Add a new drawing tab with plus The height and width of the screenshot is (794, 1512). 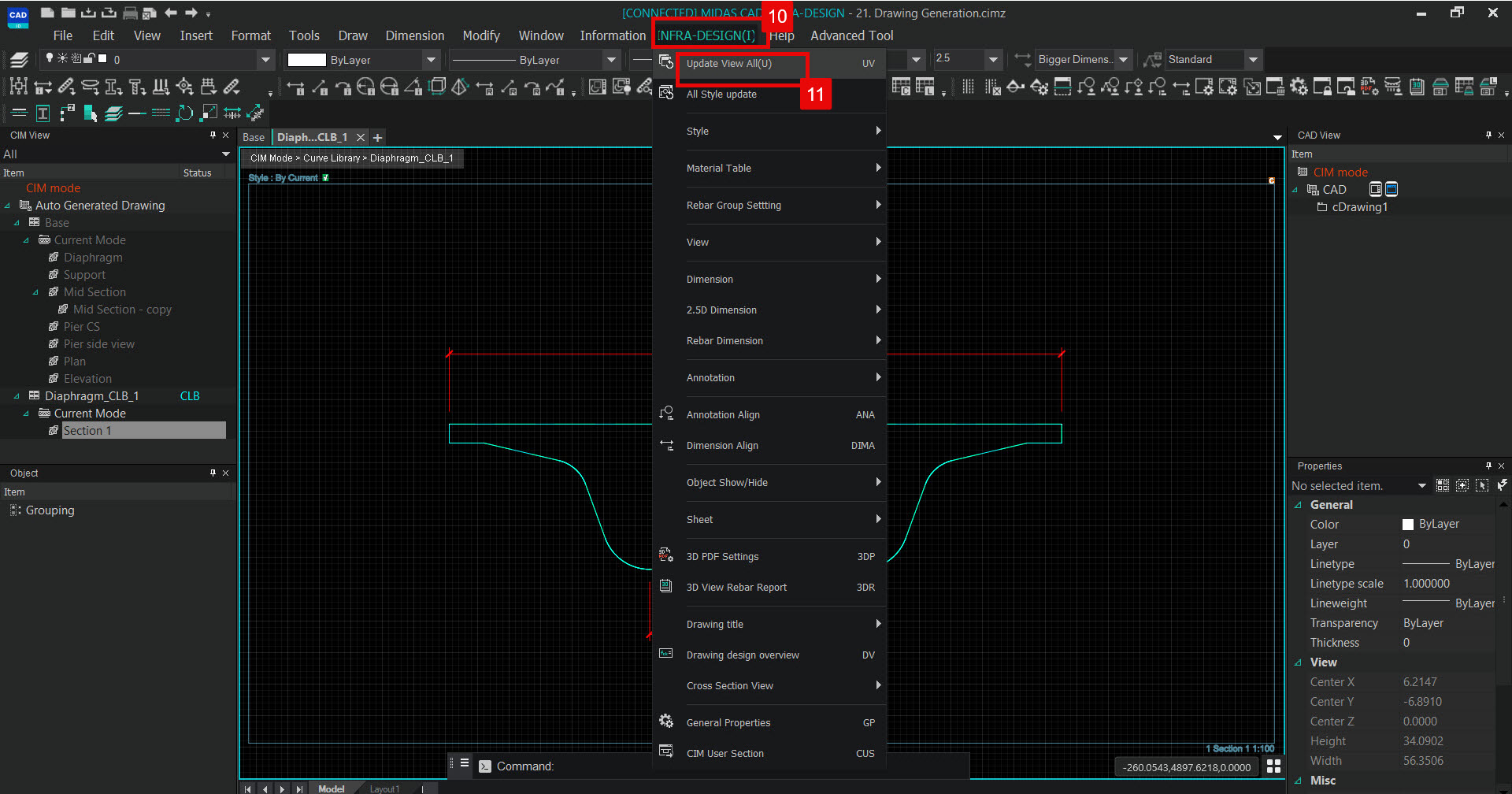(378, 138)
